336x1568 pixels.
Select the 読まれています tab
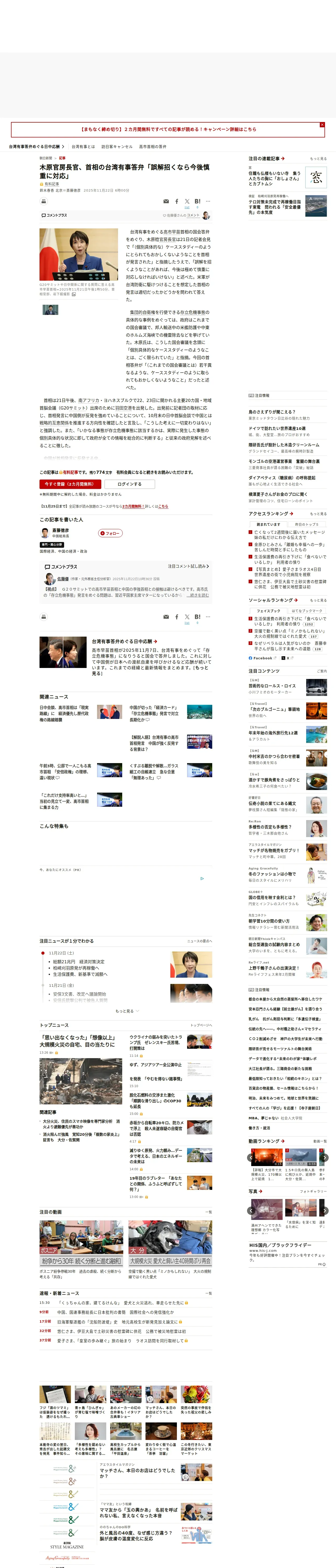tap(268, 524)
